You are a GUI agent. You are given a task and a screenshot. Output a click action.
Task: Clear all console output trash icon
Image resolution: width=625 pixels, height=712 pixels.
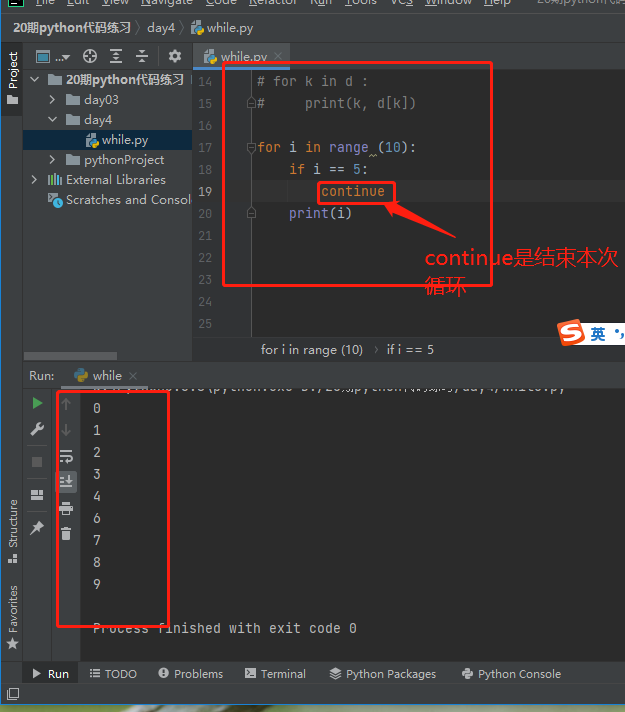[x=66, y=533]
